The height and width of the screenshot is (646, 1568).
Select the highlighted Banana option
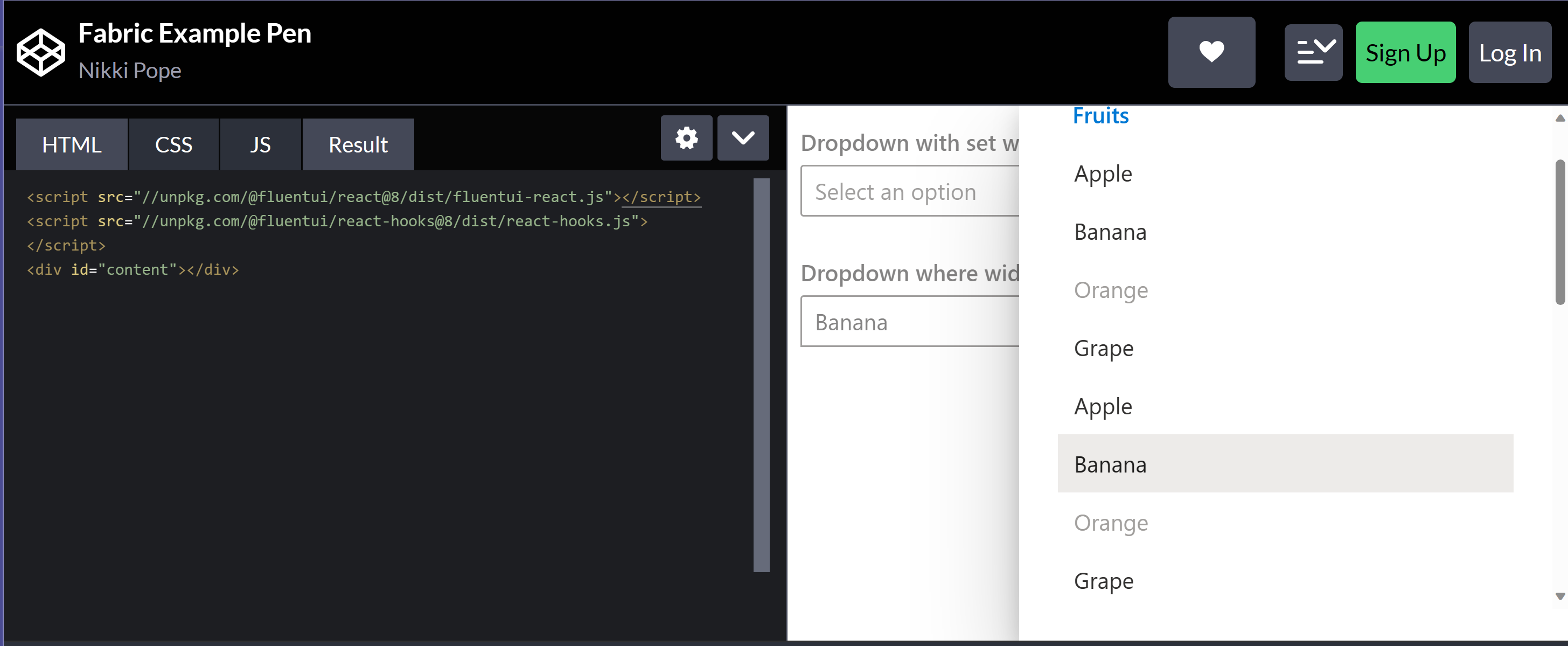1110,463
